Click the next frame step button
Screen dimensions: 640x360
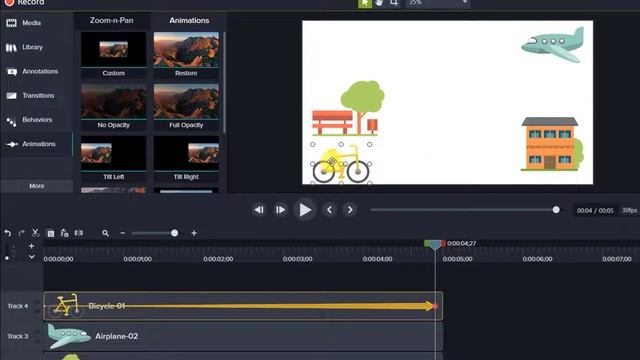(280, 210)
